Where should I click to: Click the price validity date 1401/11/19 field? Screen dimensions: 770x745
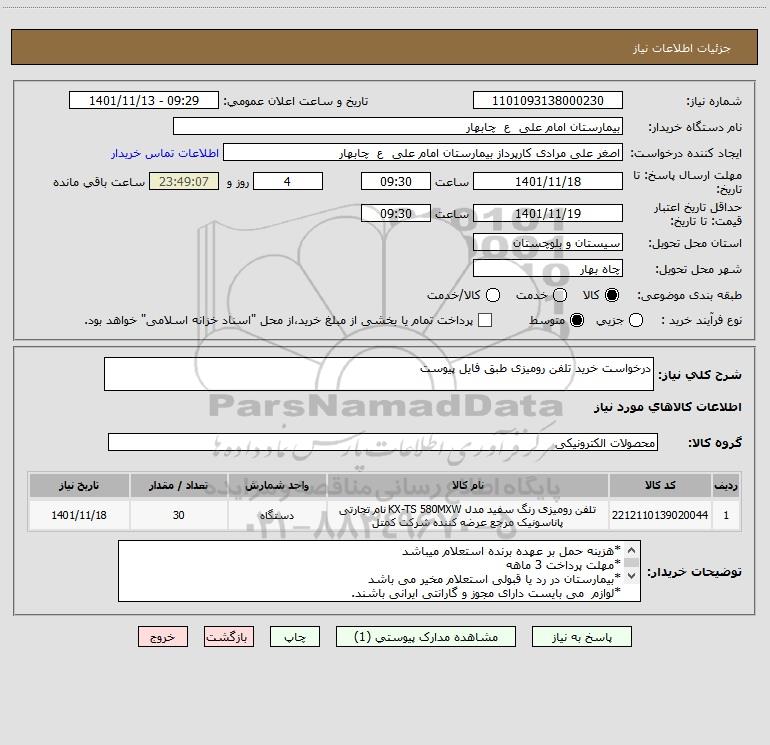tap(548, 213)
